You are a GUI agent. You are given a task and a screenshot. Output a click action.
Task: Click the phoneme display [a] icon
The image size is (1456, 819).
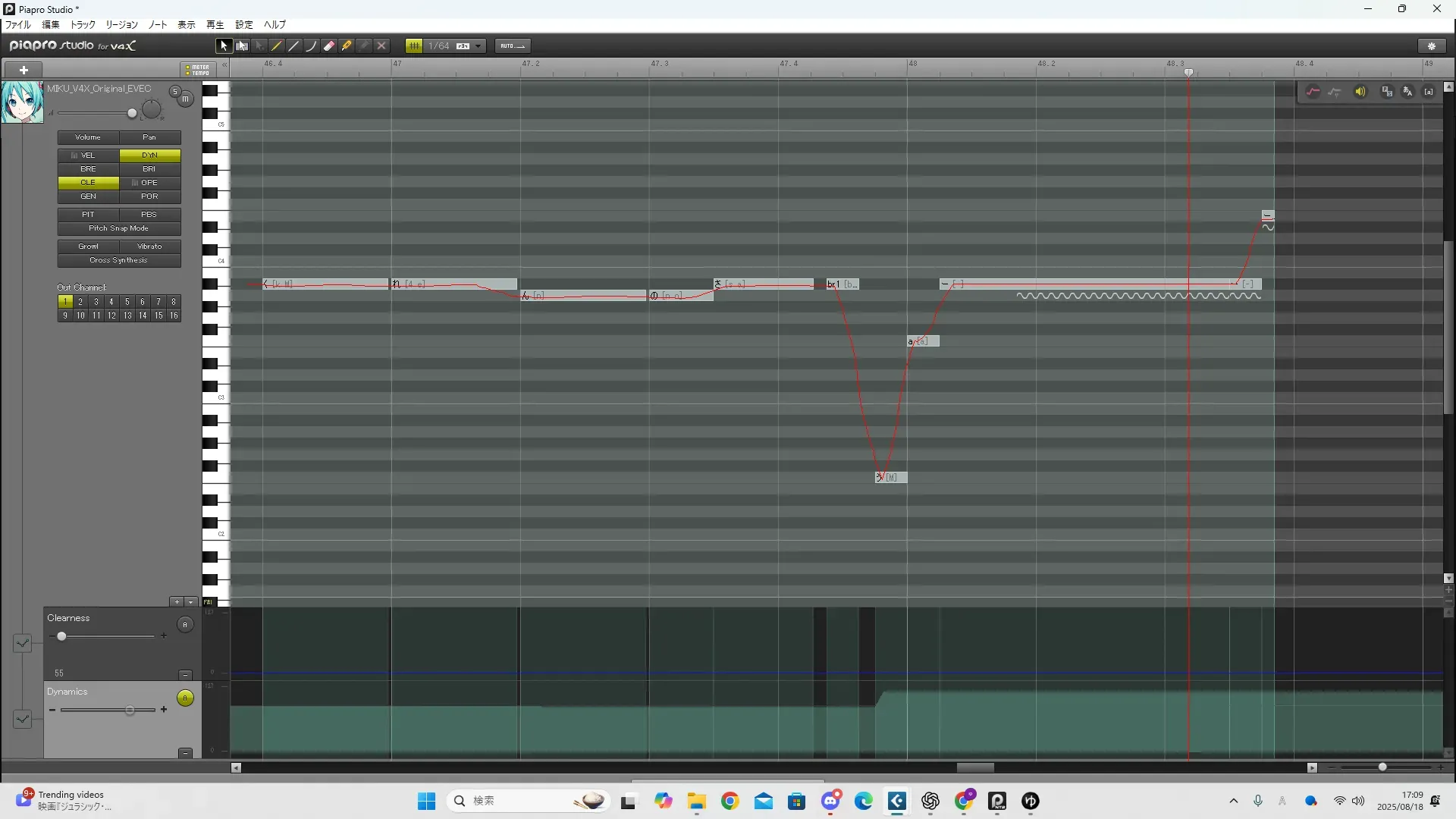tap(1429, 92)
